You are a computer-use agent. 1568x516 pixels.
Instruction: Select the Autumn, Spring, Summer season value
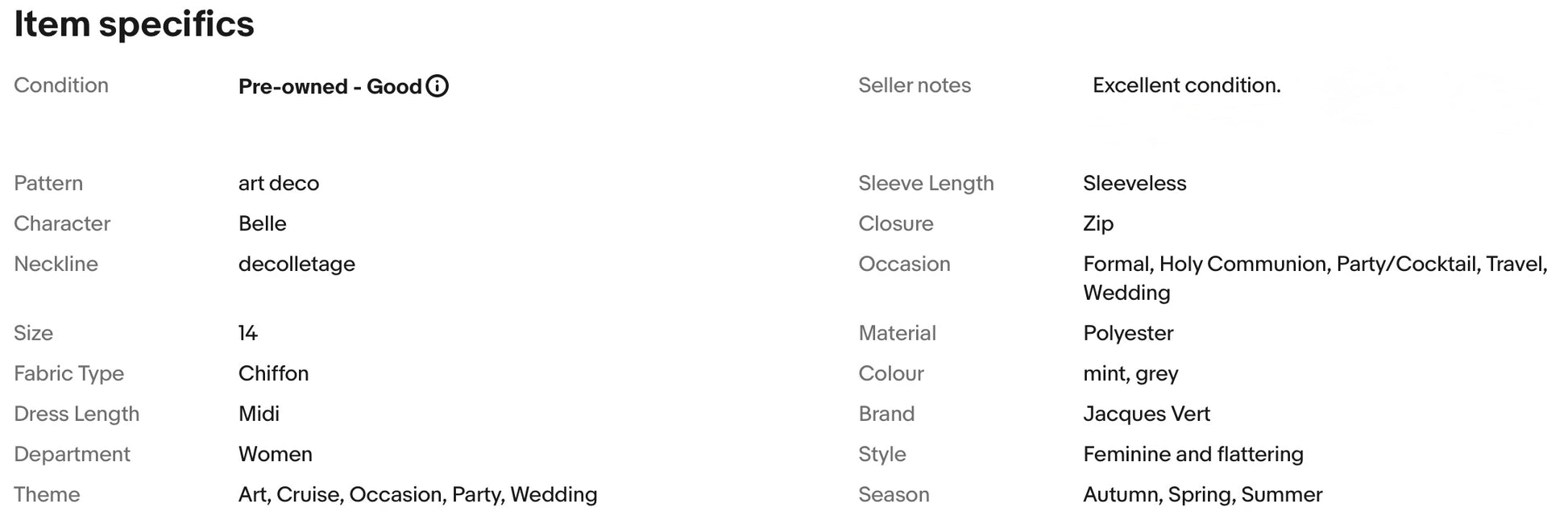pos(1203,494)
